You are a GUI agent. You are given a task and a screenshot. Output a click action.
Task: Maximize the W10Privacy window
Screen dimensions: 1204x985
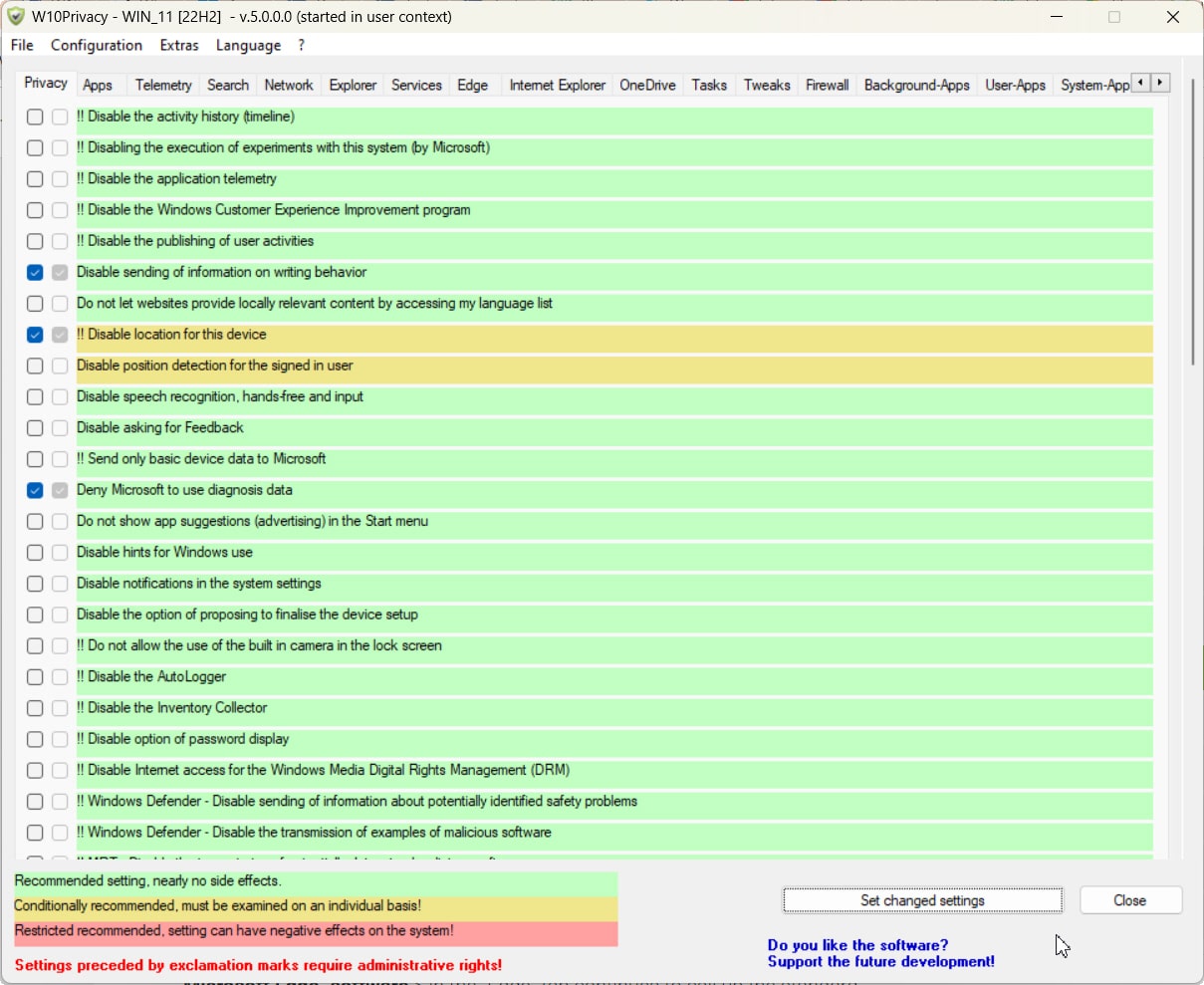pyautogui.click(x=1114, y=17)
